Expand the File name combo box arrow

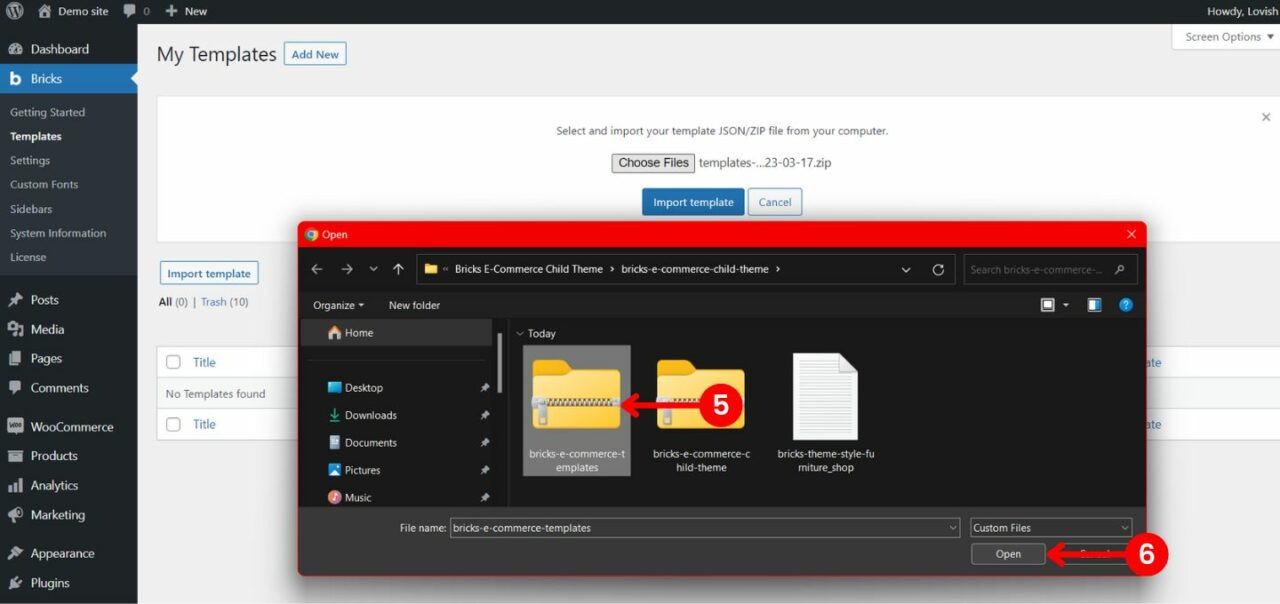pyautogui.click(x=952, y=527)
